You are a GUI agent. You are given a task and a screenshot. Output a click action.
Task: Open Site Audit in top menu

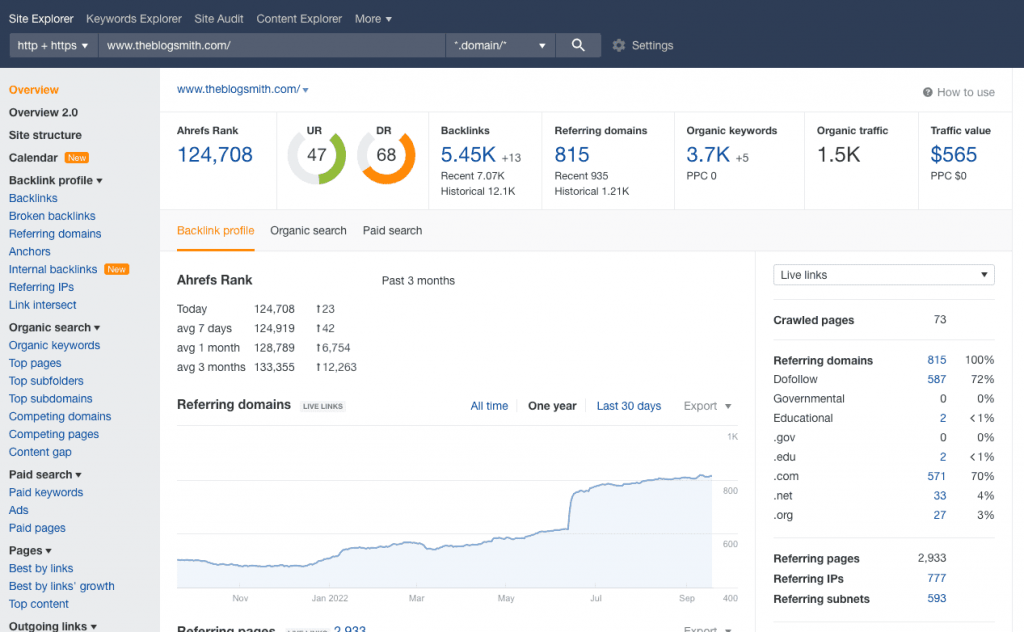(x=219, y=19)
